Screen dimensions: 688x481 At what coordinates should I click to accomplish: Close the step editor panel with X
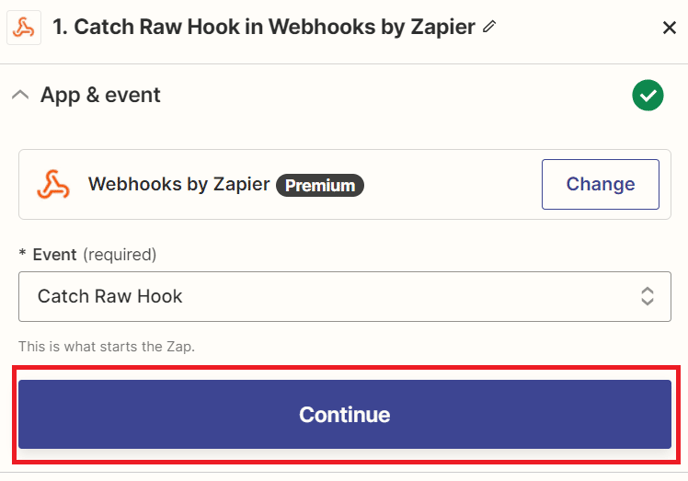(669, 28)
